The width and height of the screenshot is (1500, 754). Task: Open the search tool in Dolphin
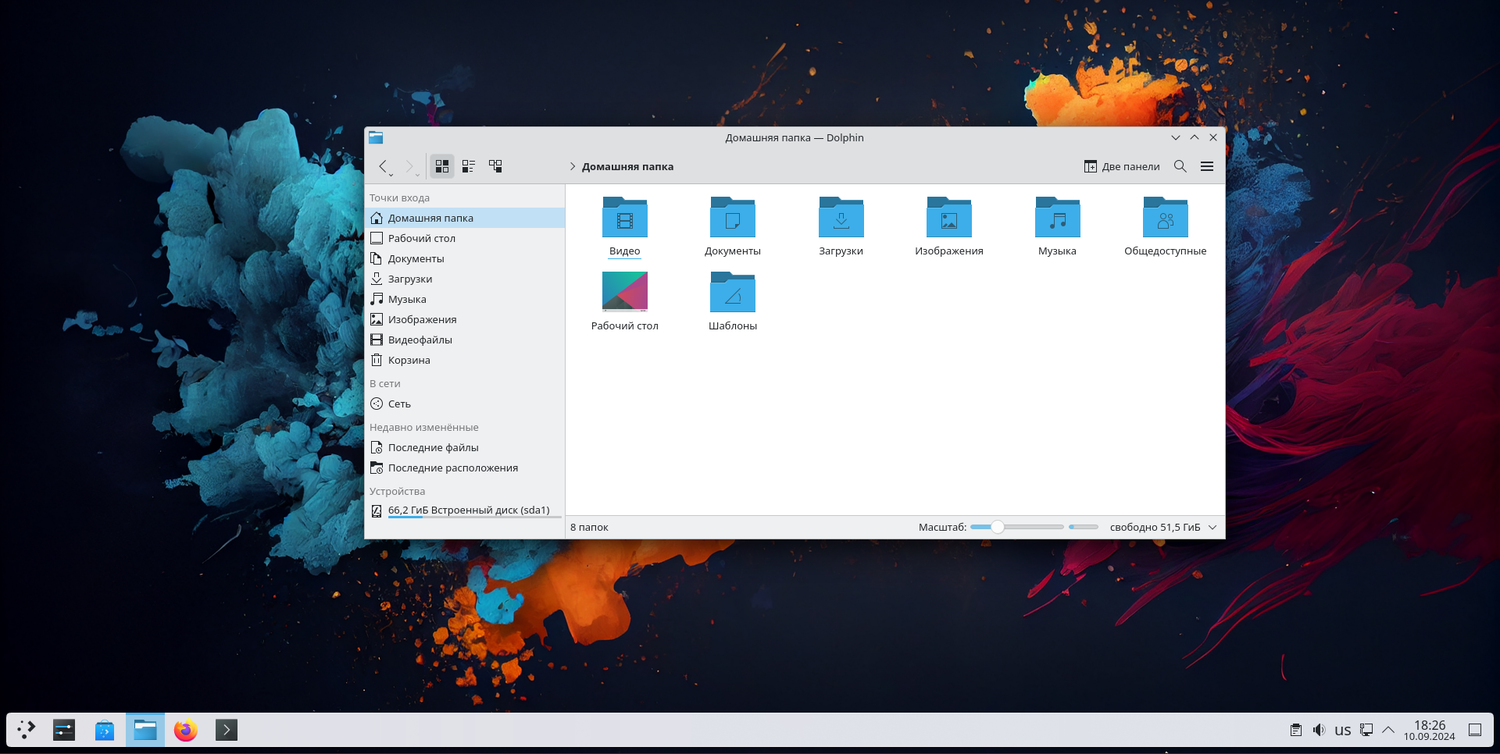click(x=1180, y=166)
